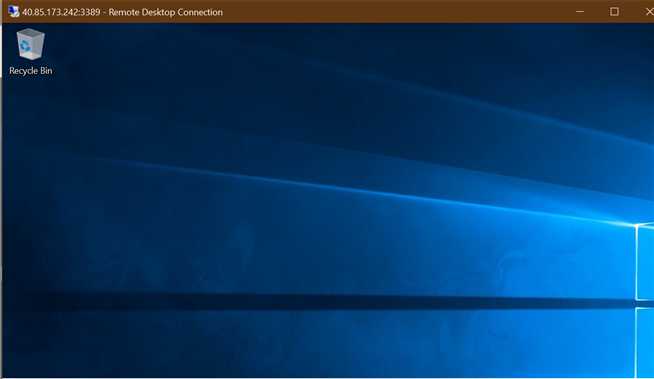Maximize the Remote Desktop Connection window
This screenshot has height=379, width=654.
(x=614, y=12)
